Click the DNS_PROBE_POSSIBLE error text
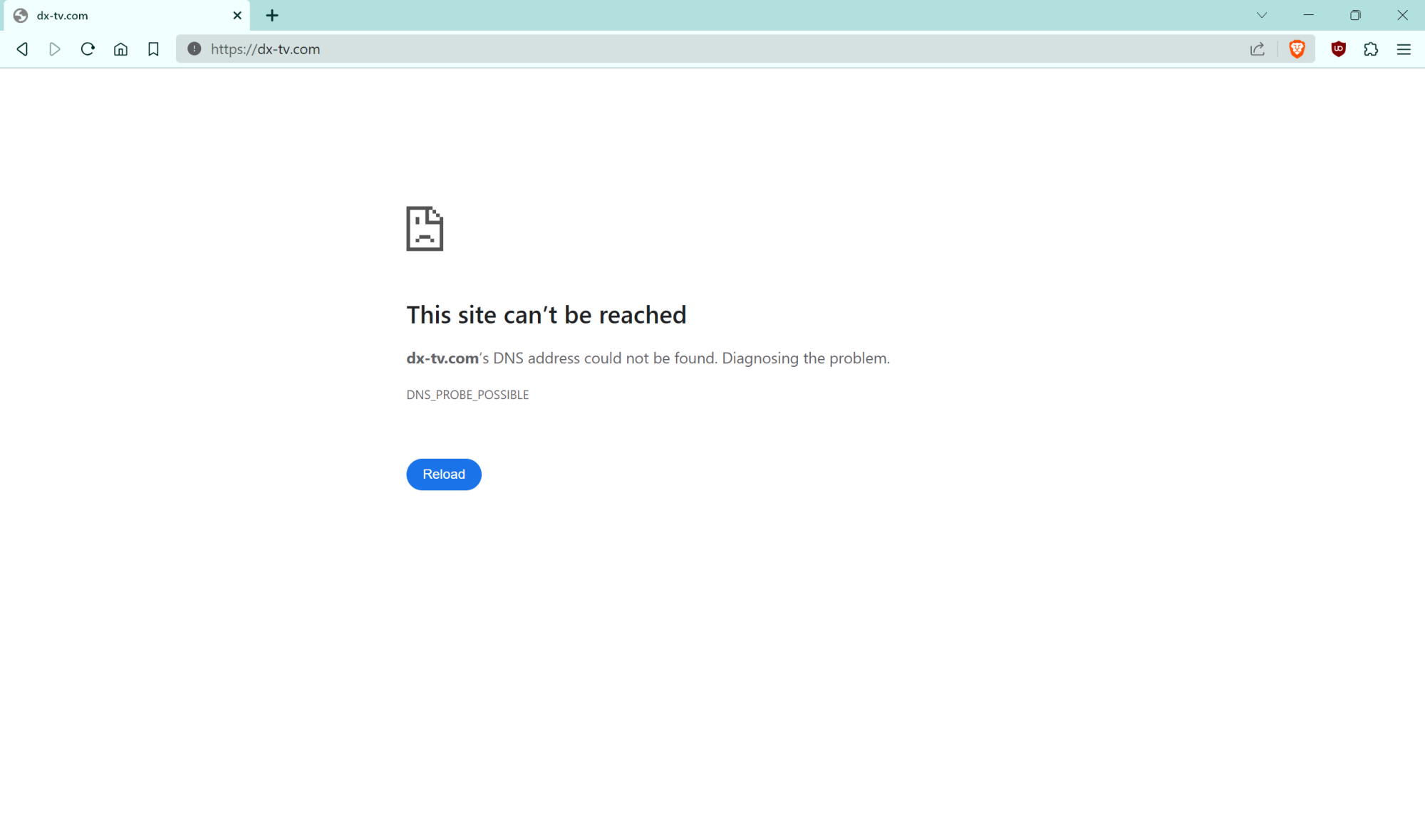 tap(467, 394)
